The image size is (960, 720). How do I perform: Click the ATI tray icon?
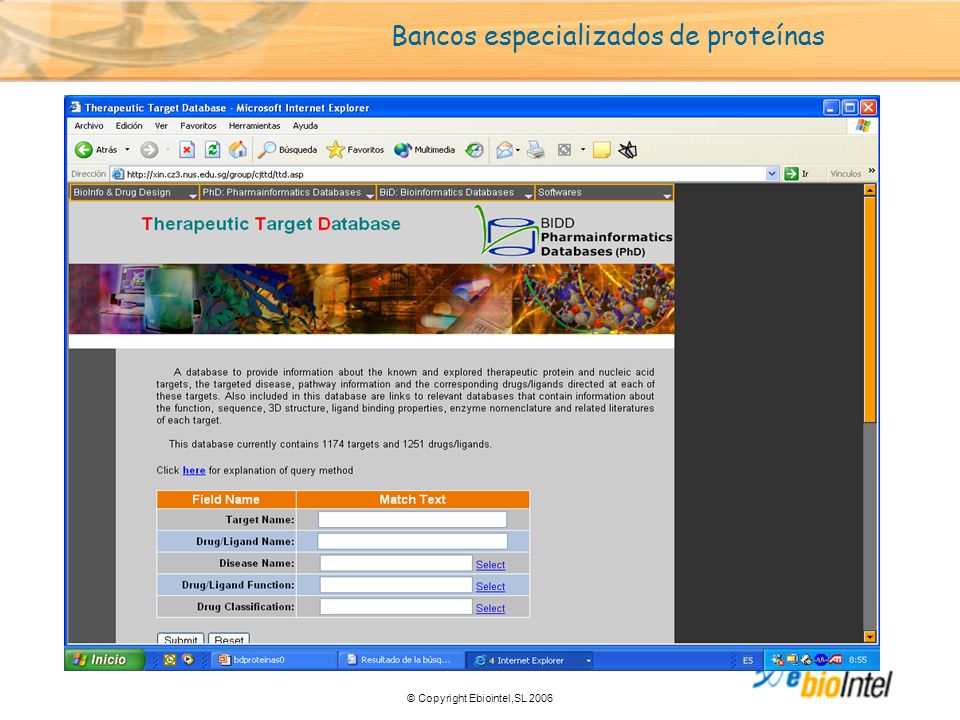[x=836, y=660]
